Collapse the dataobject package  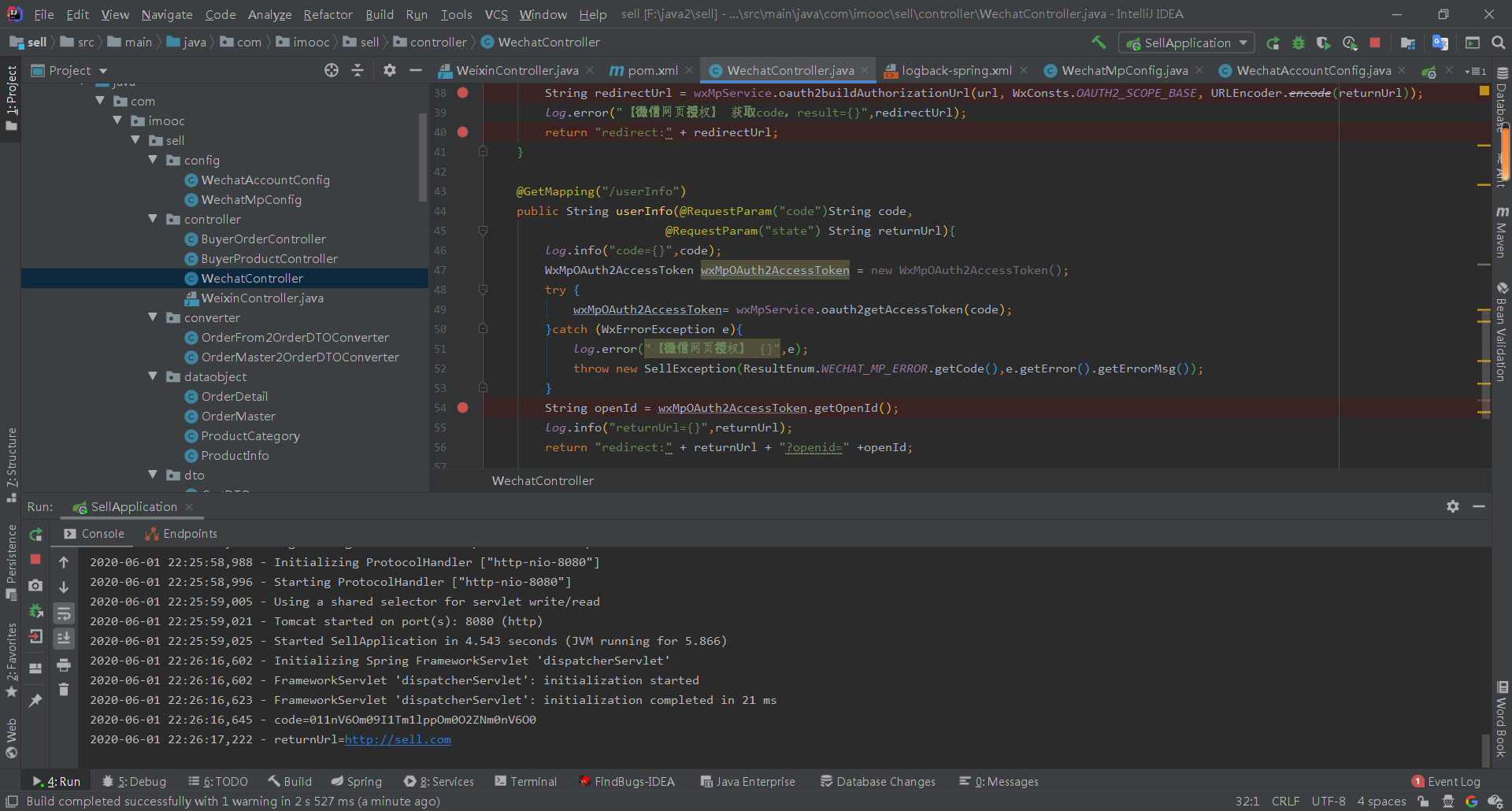[x=153, y=376]
